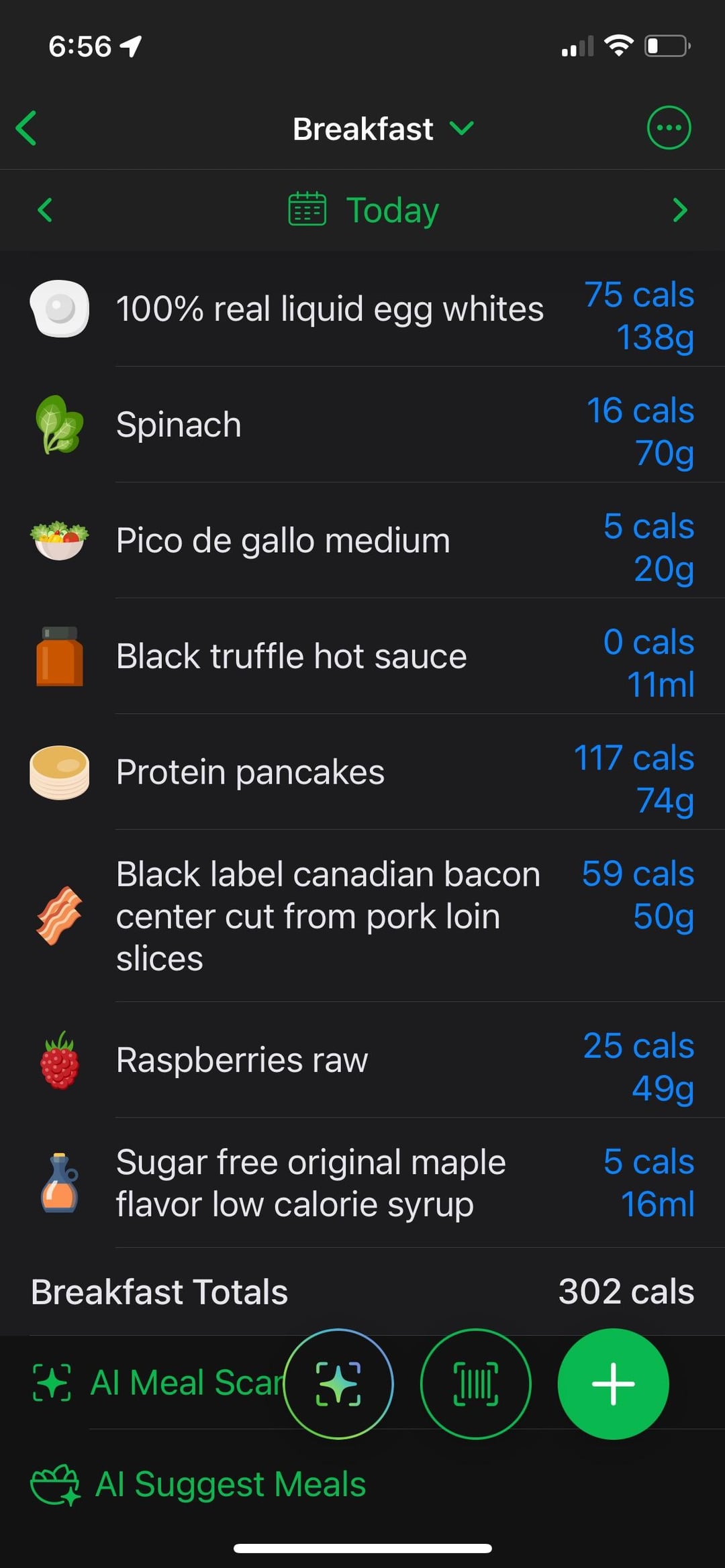Edit the maple syrup 16ml amount

(x=657, y=1204)
